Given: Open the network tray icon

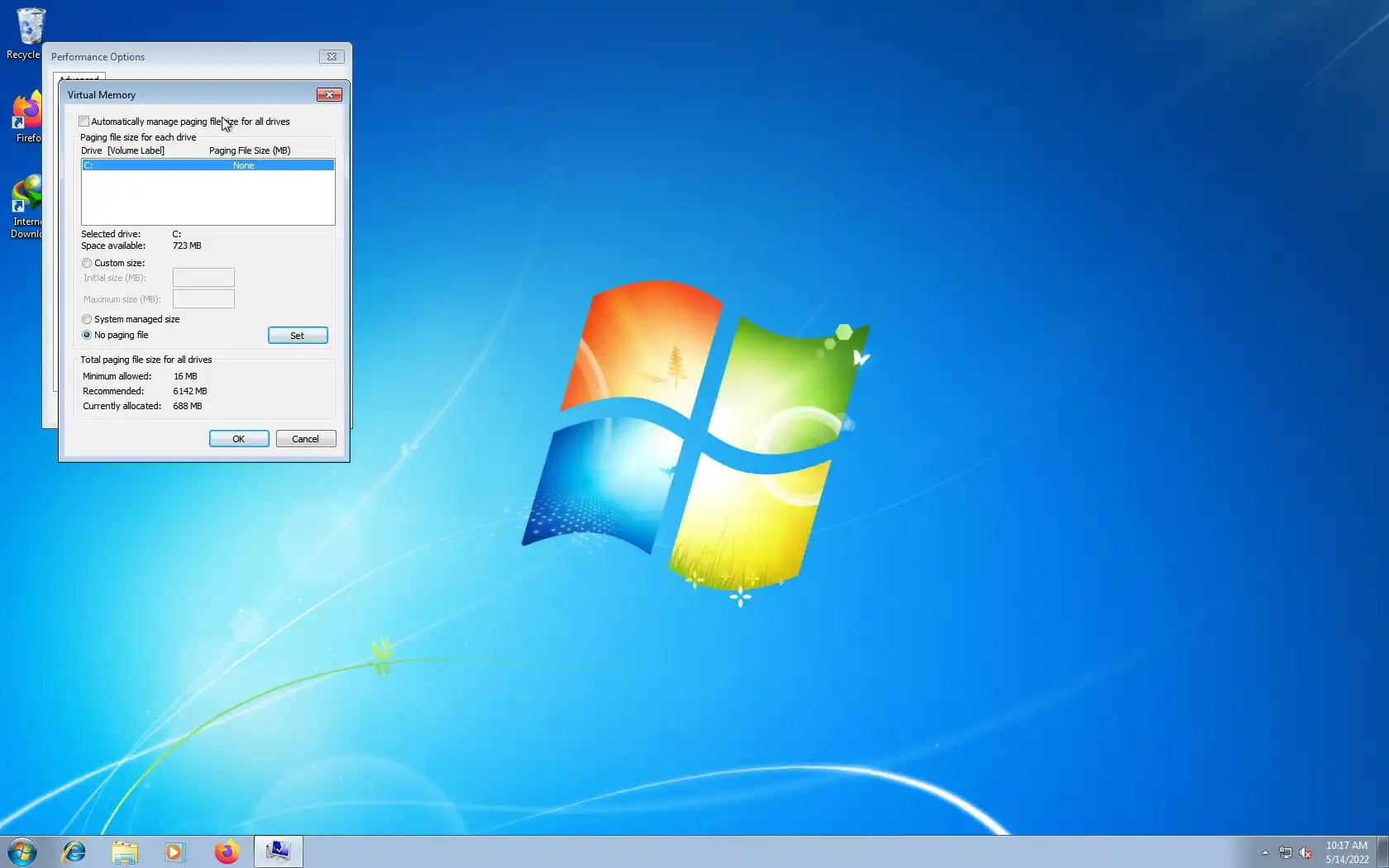Looking at the screenshot, I should [1286, 852].
